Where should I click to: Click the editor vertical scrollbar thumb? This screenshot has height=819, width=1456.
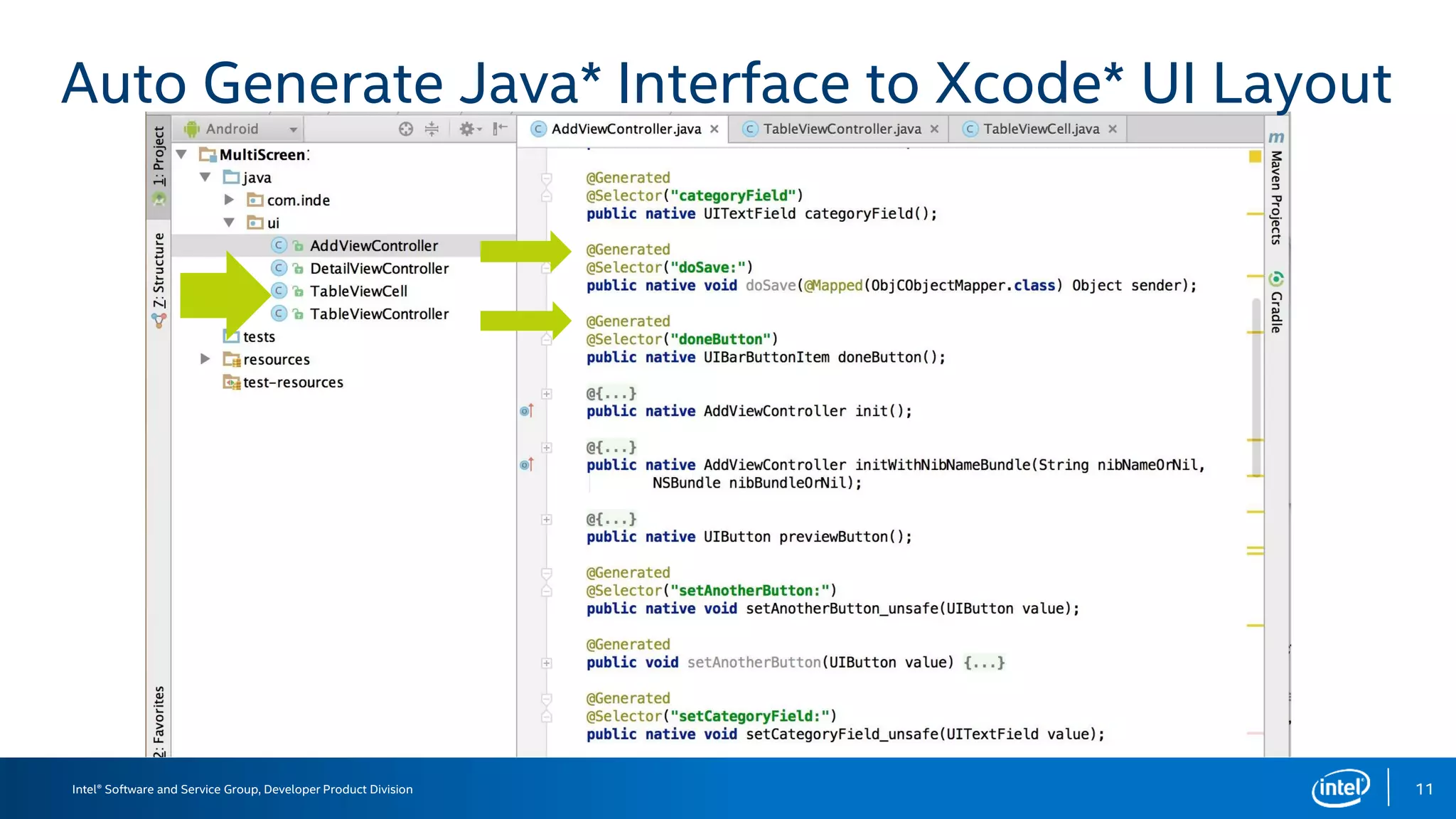(x=1256, y=387)
